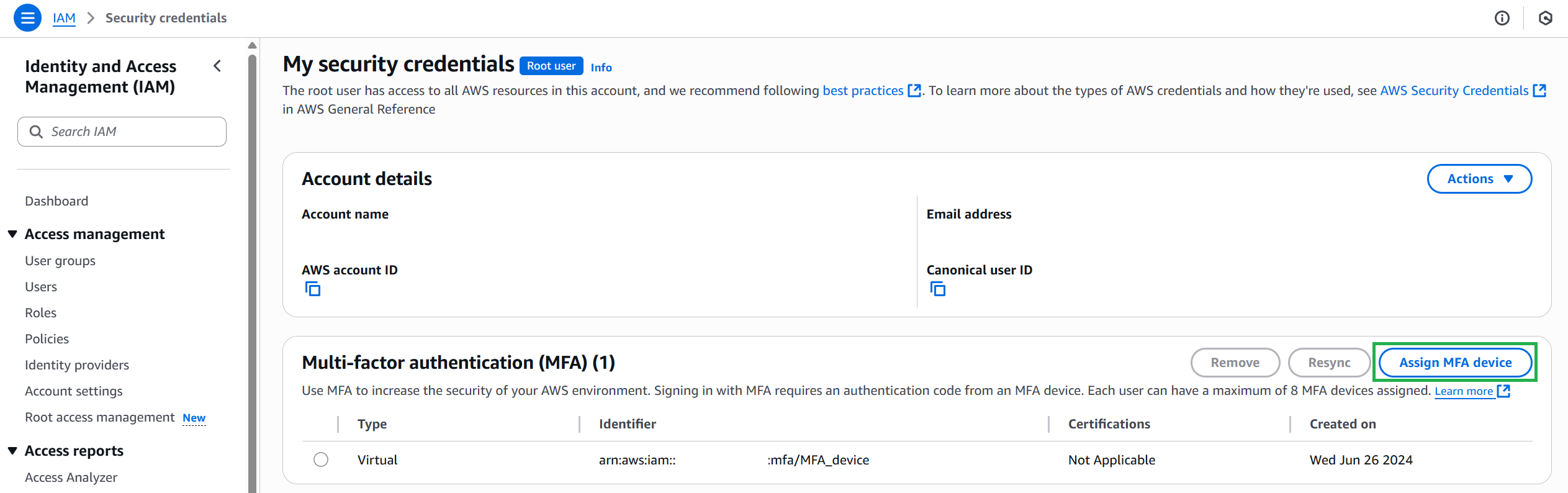The height and width of the screenshot is (493, 1568).
Task: Open the Info link next to Root user
Action: (601, 67)
